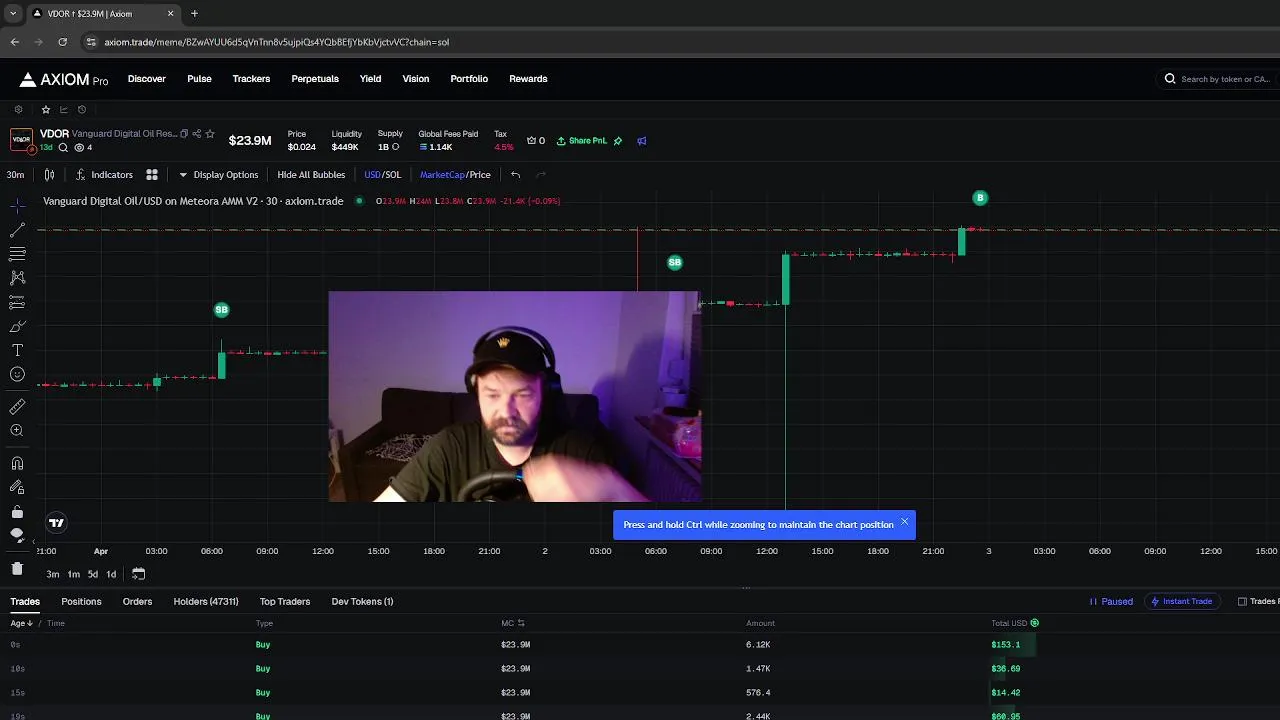Screen dimensions: 1280x720
Task: Open the Portfolio page
Action: [x=469, y=78]
